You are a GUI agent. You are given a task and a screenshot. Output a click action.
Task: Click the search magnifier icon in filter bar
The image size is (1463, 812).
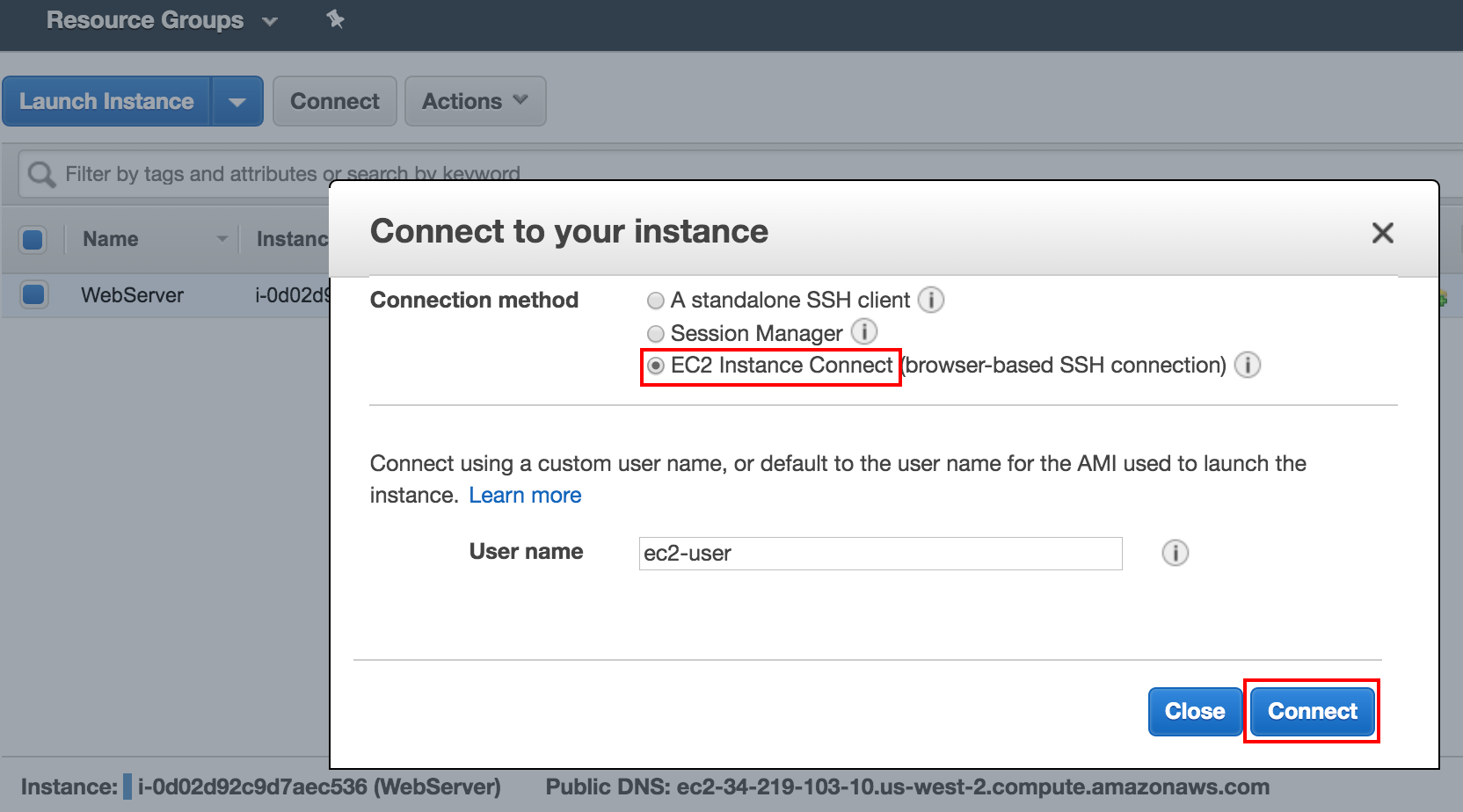point(40,174)
